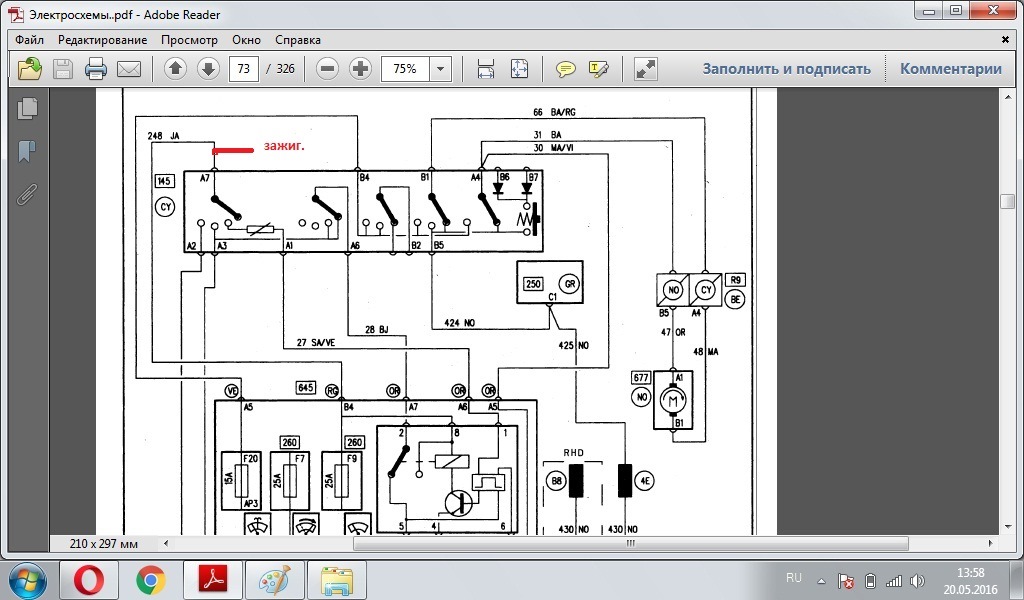Open the Комментарии pane
Viewport: 1024px width, 600px height.
[x=951, y=69]
